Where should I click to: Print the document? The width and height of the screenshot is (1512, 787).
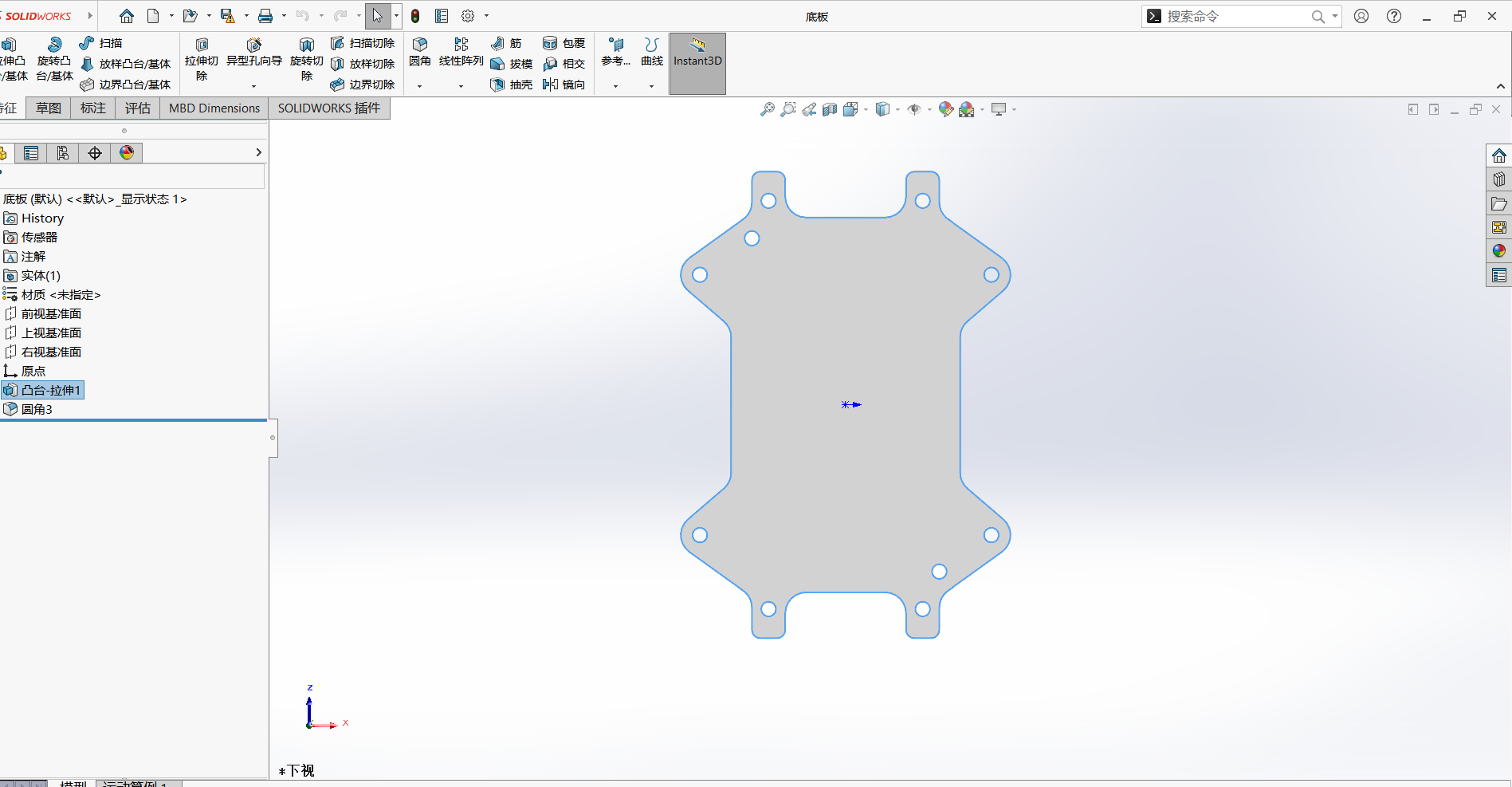point(265,16)
